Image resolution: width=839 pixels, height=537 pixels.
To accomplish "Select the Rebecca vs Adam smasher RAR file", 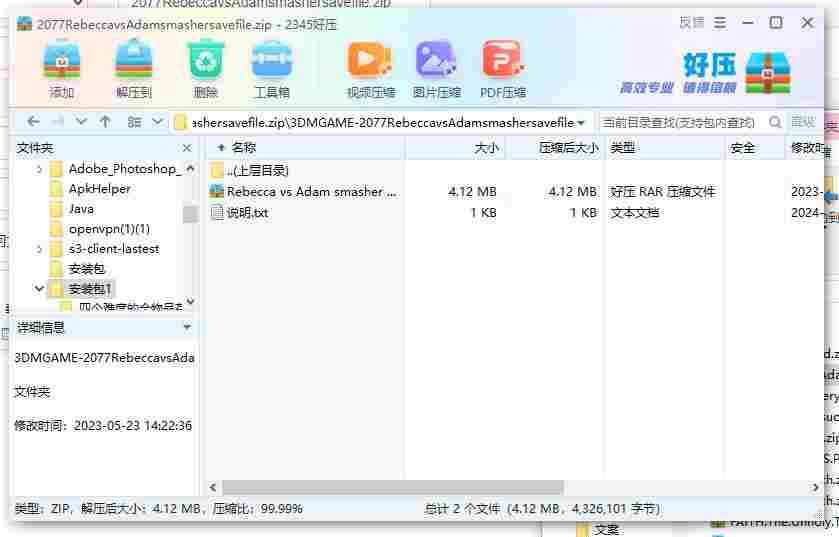I will pos(311,191).
